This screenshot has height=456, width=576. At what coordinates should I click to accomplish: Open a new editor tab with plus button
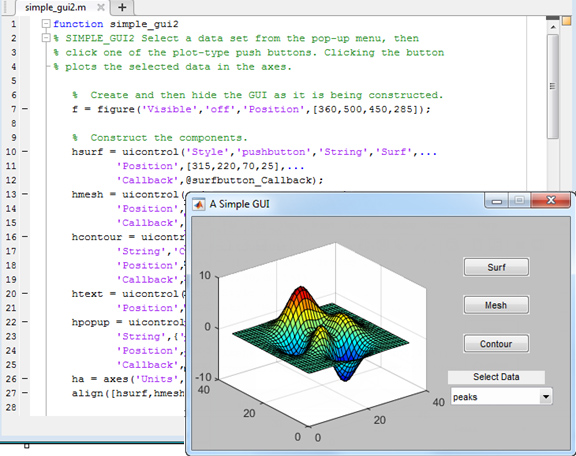coord(122,7)
